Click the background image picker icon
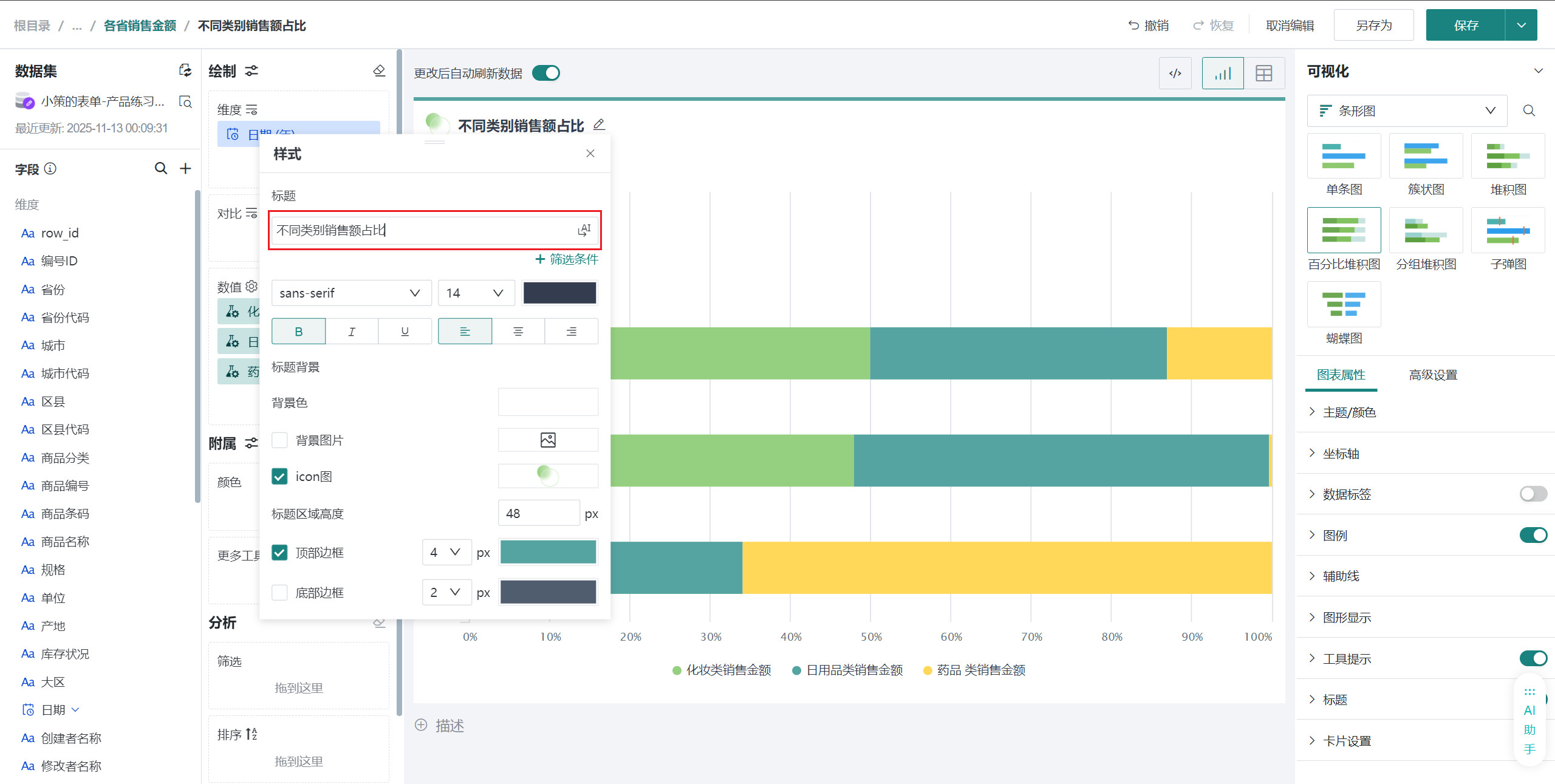The height and width of the screenshot is (784, 1555). click(547, 440)
